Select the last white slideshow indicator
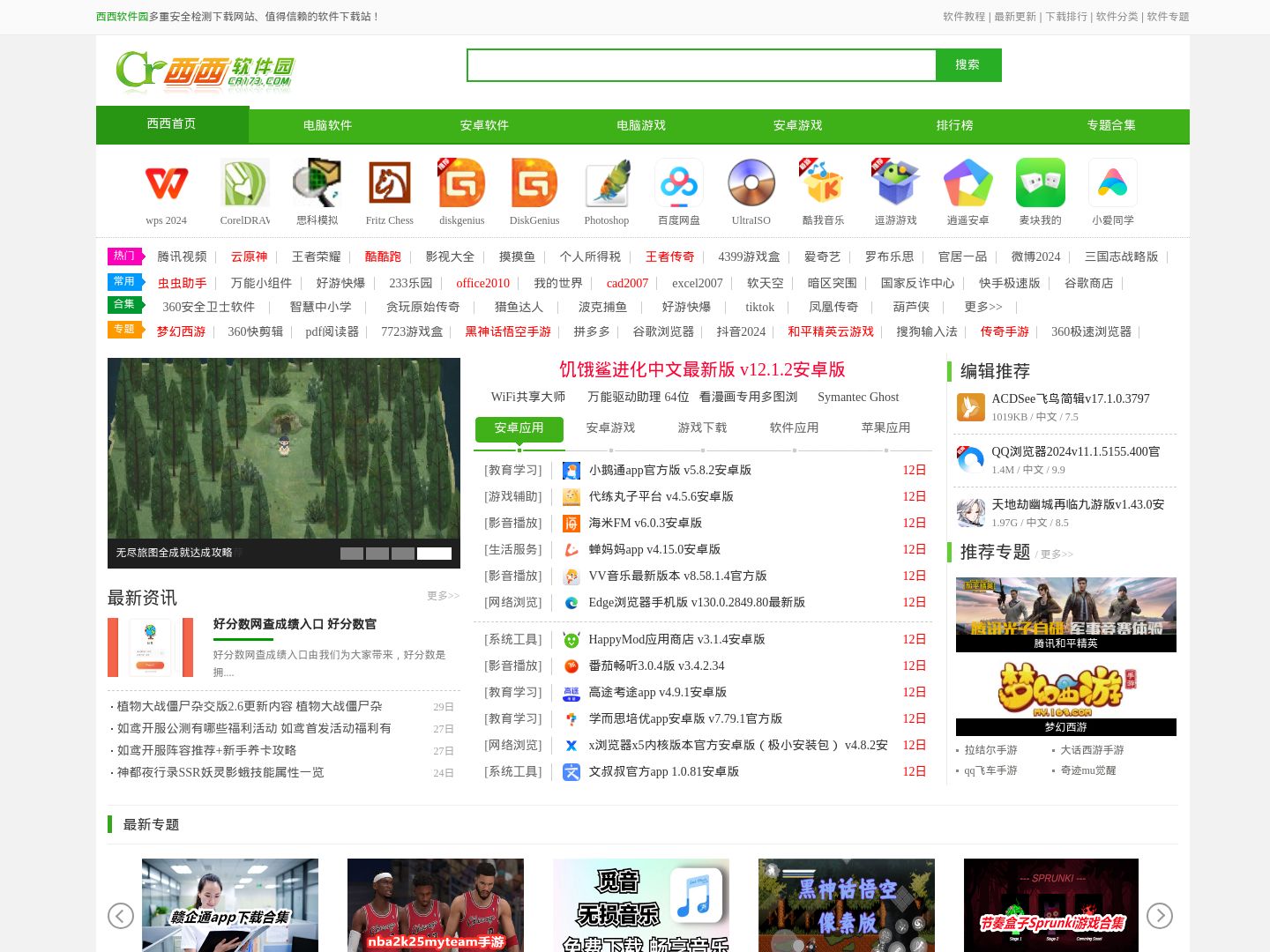The width and height of the screenshot is (1270, 952). coord(434,554)
